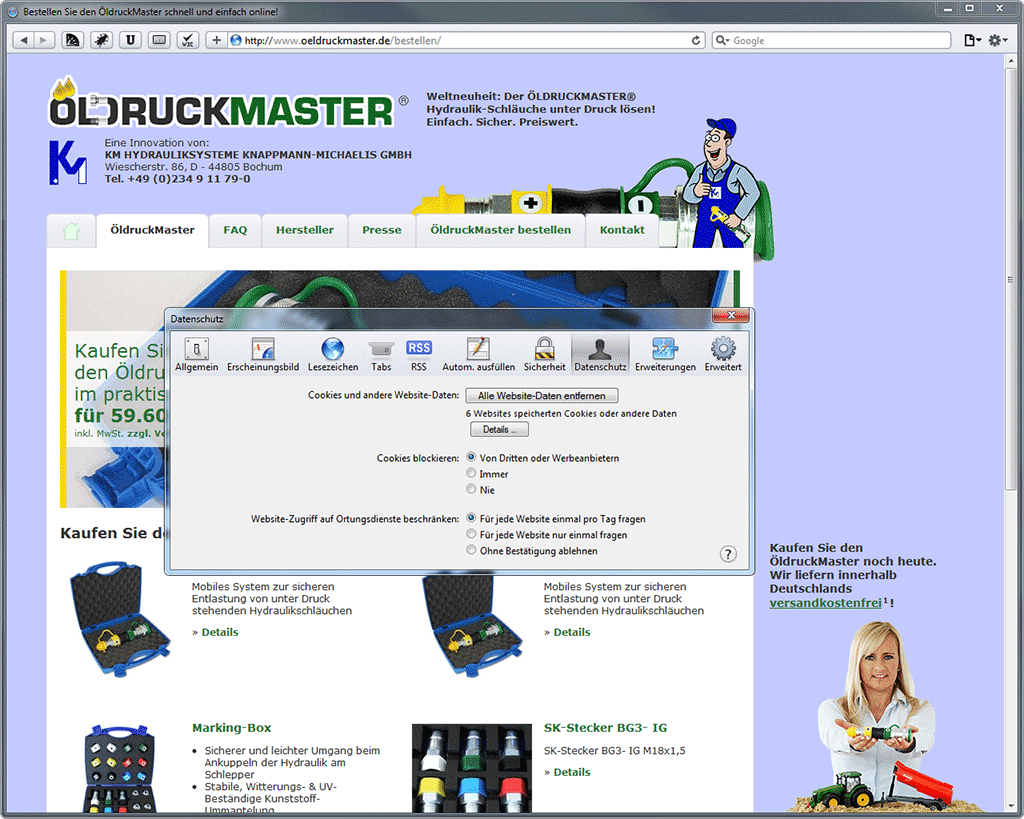Choose 'Für jede Website nur einmal fragen'
The image size is (1024, 819).
click(x=471, y=534)
